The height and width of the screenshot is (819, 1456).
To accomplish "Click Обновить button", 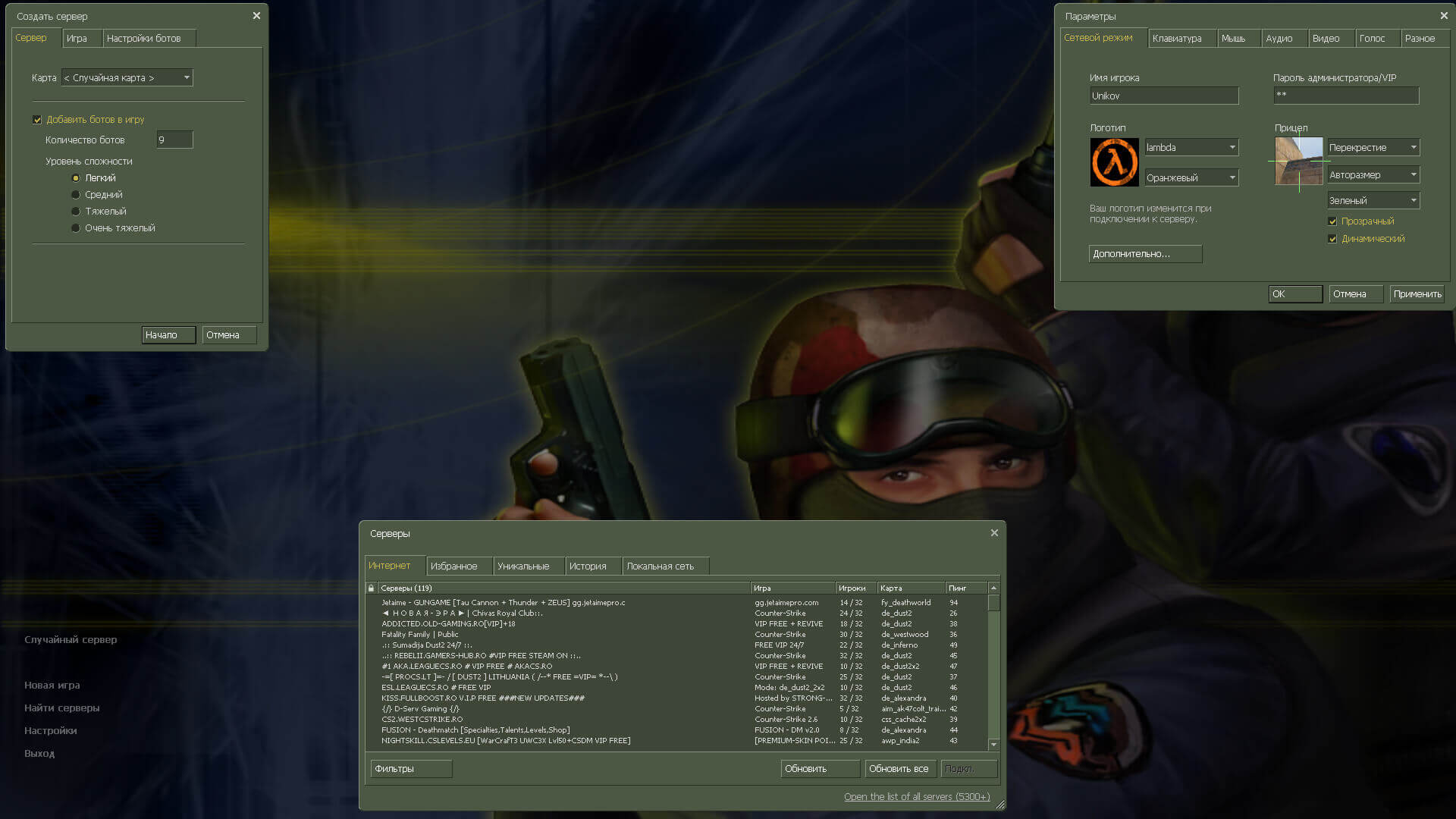I will 821,769.
